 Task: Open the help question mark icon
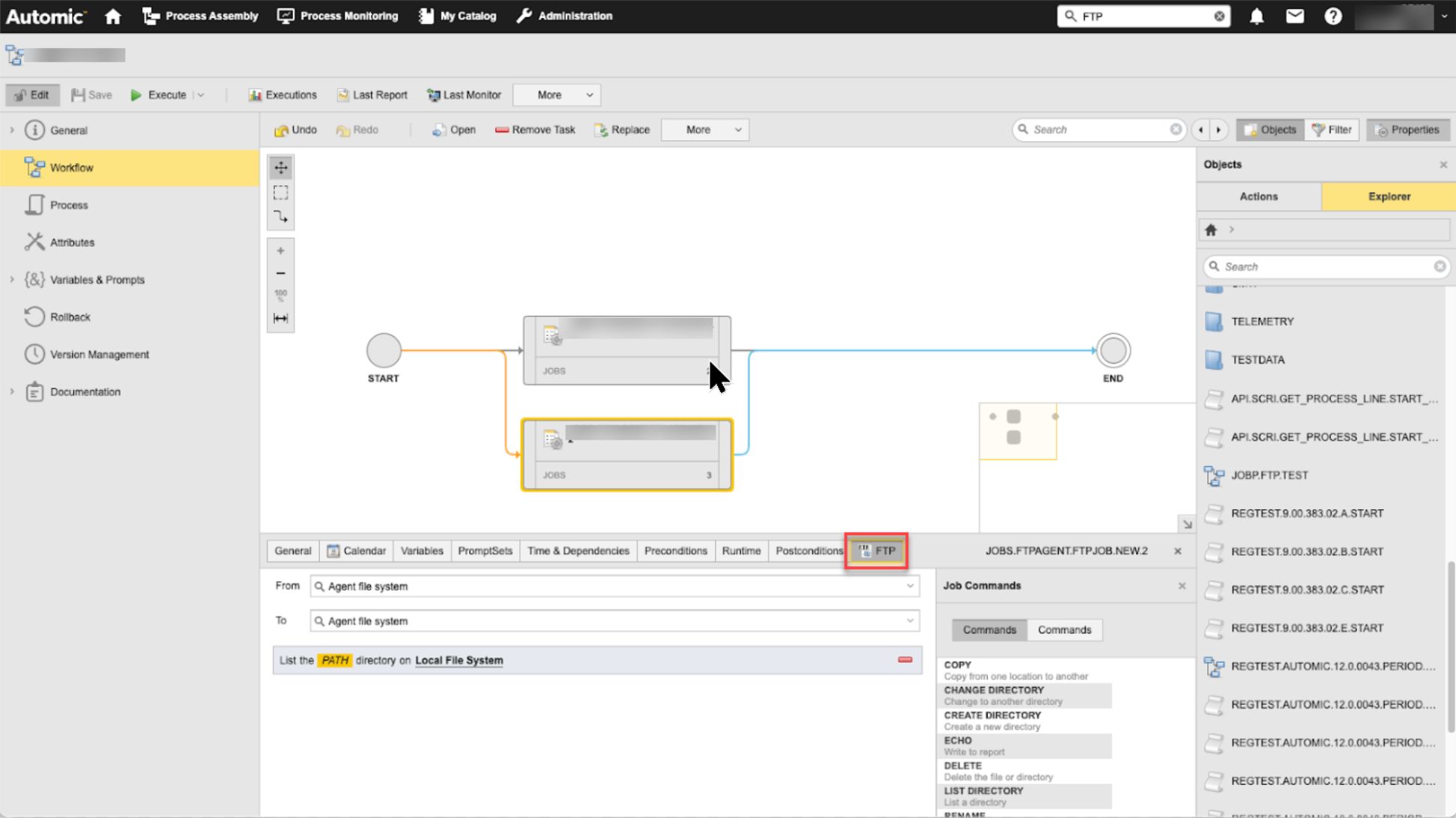point(1333,16)
